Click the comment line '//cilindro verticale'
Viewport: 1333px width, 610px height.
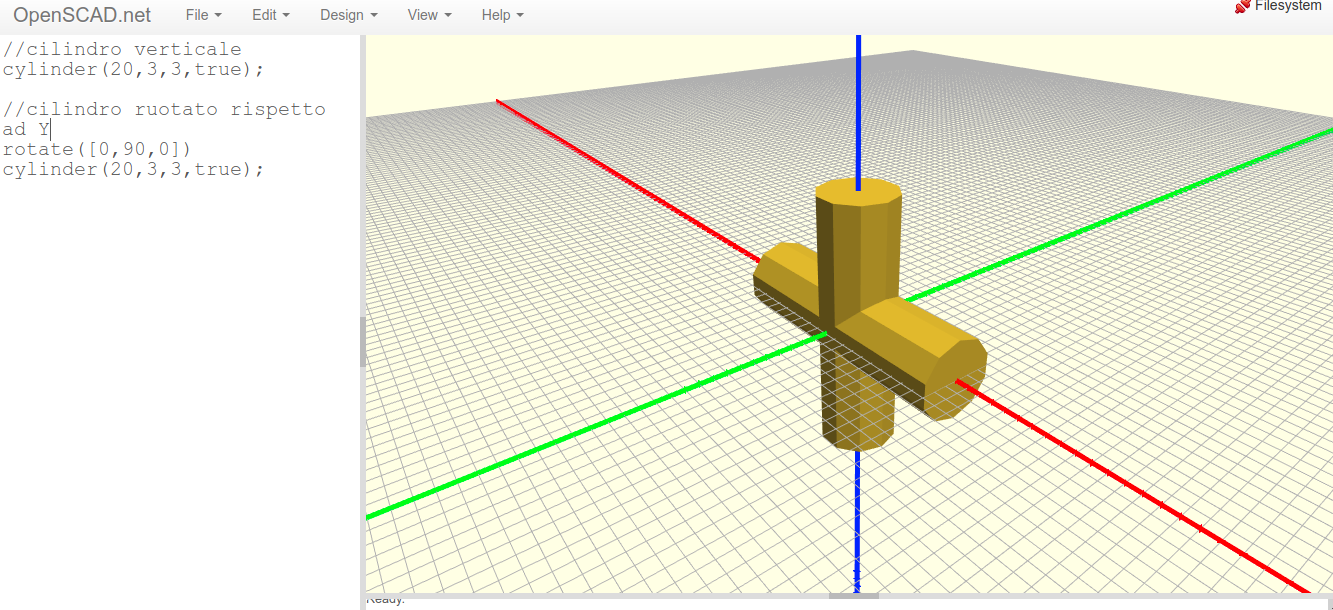click(x=122, y=49)
